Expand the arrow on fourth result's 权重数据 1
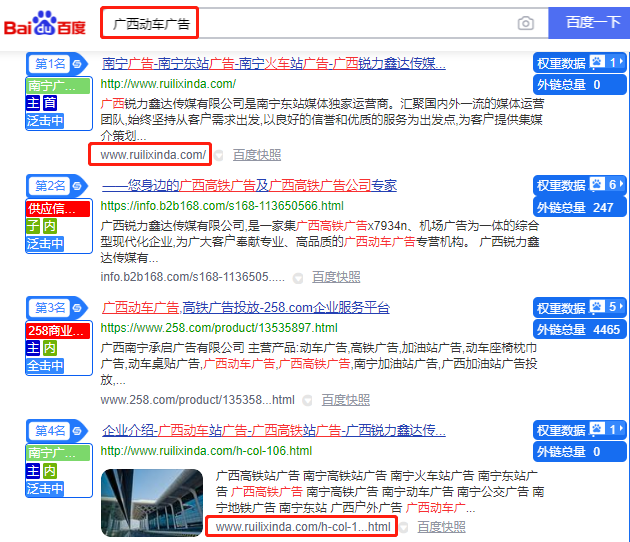This screenshot has height=542, width=630. coord(621,429)
